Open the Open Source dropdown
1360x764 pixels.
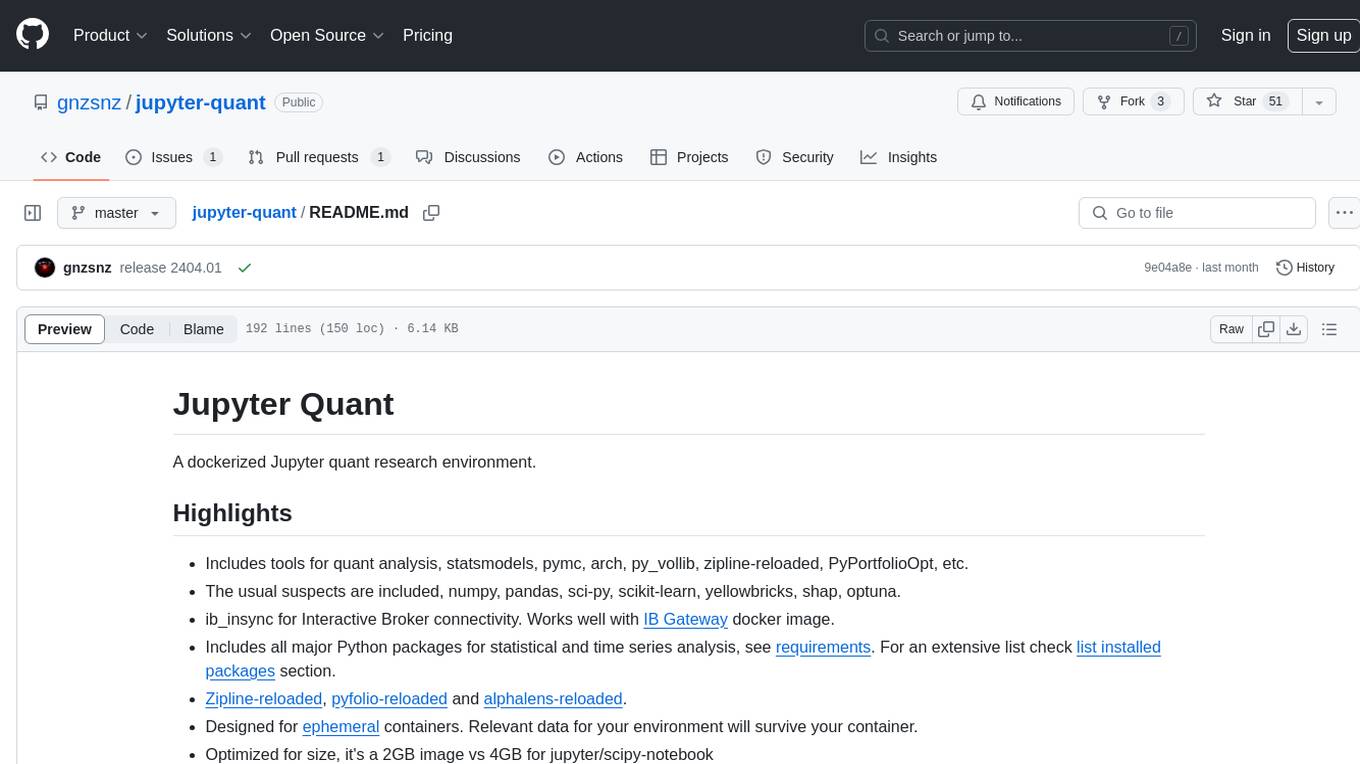[x=327, y=35]
